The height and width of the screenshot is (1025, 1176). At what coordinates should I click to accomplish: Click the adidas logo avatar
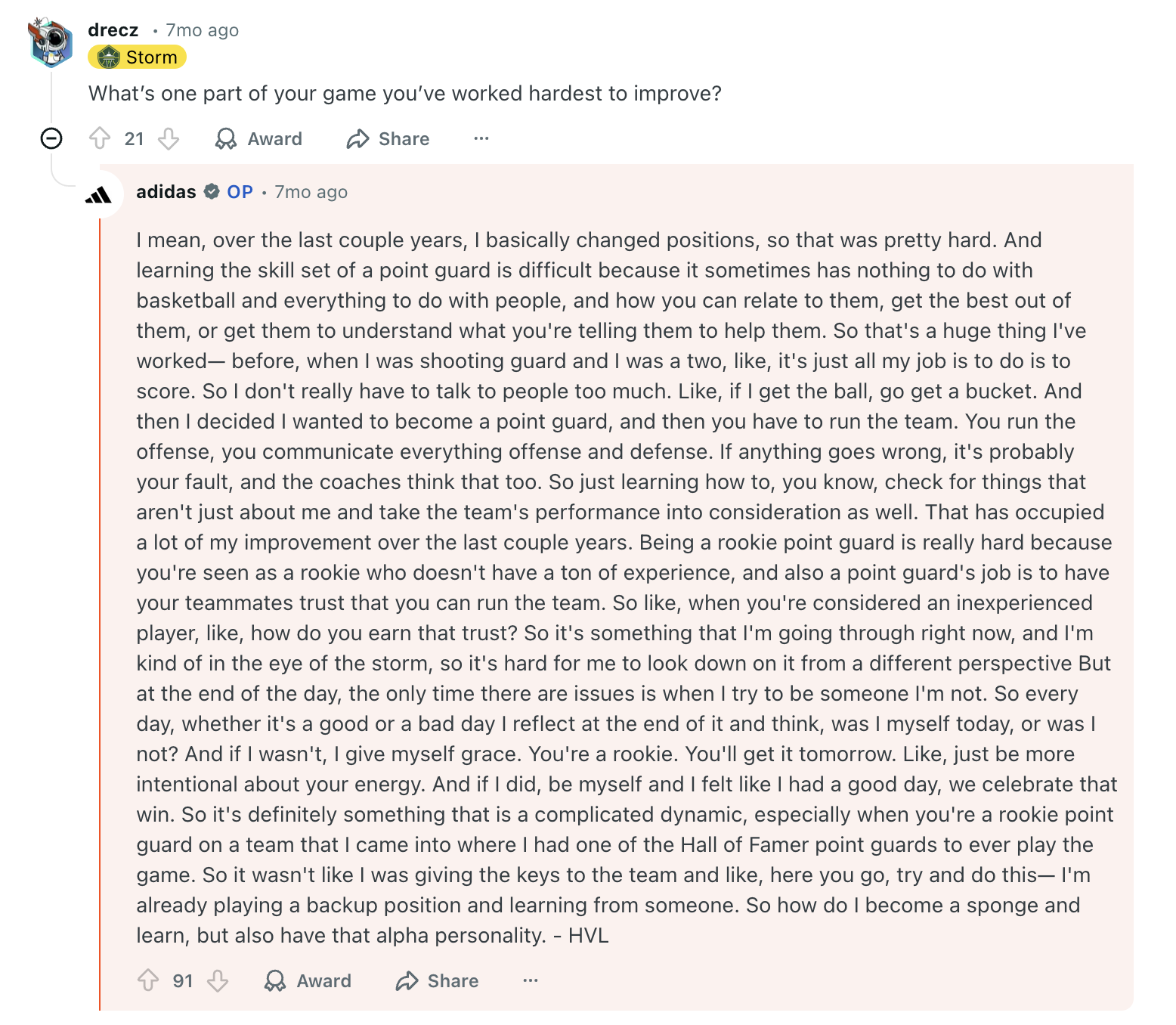click(99, 196)
